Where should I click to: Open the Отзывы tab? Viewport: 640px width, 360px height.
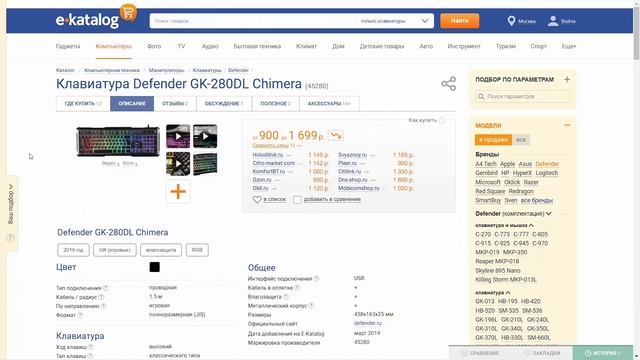(x=175, y=104)
